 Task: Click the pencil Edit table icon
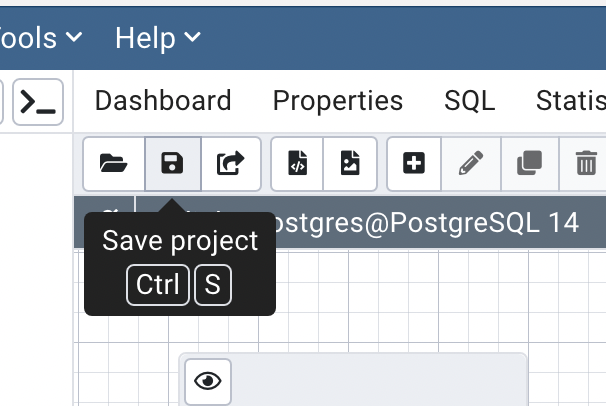pyautogui.click(x=471, y=163)
